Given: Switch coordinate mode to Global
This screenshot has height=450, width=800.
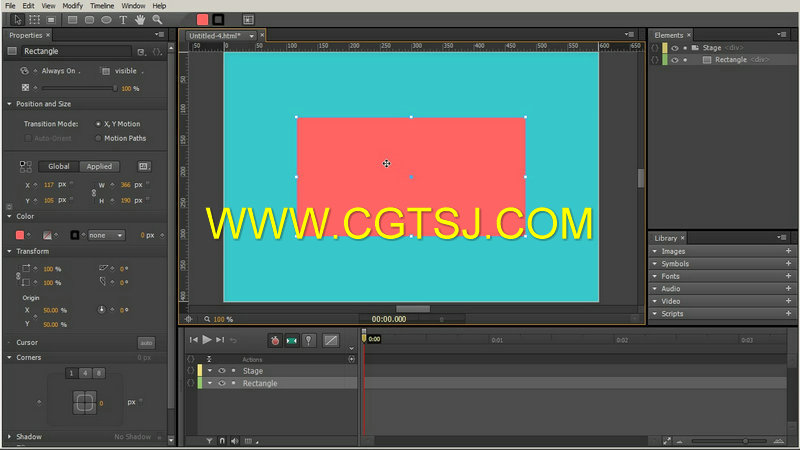Looking at the screenshot, I should point(59,166).
